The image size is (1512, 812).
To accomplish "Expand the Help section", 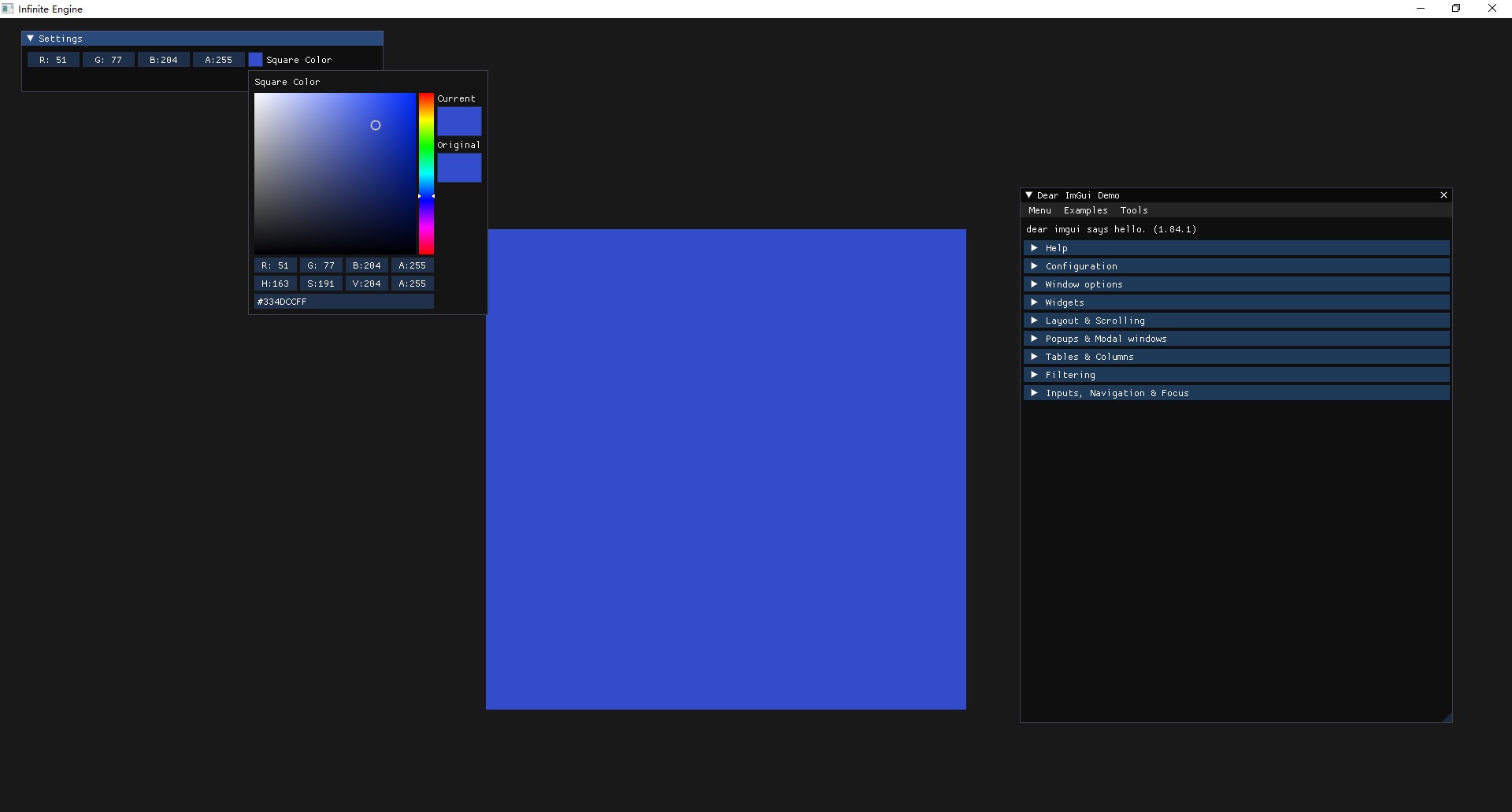I will tap(1236, 248).
